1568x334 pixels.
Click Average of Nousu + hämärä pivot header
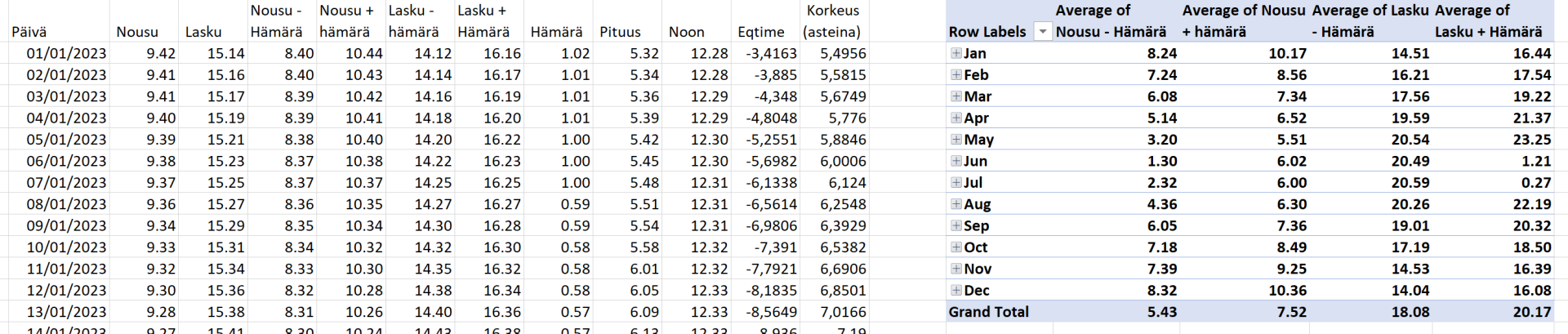pos(1244,21)
